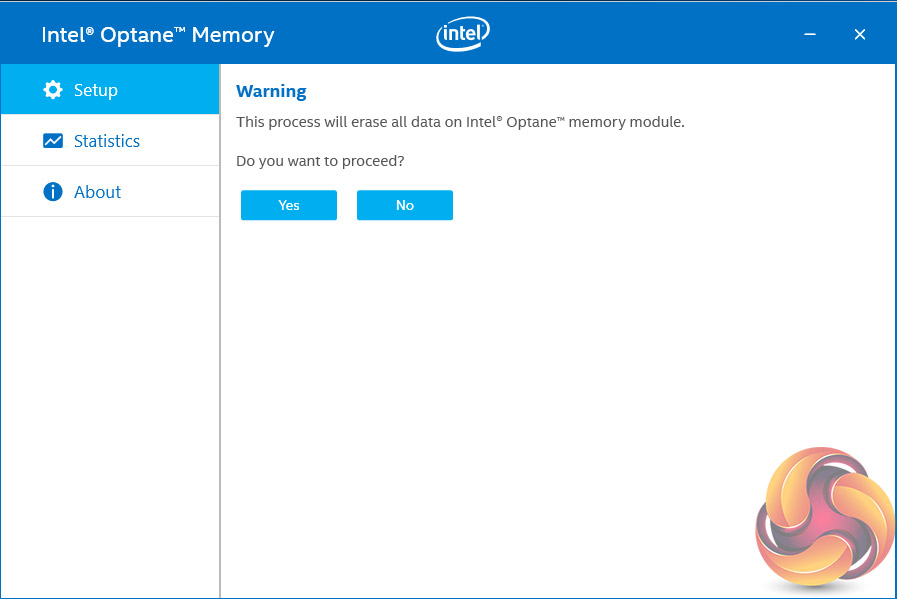Click the colorful swirl watermark logo
897x599 pixels.
[x=825, y=520]
